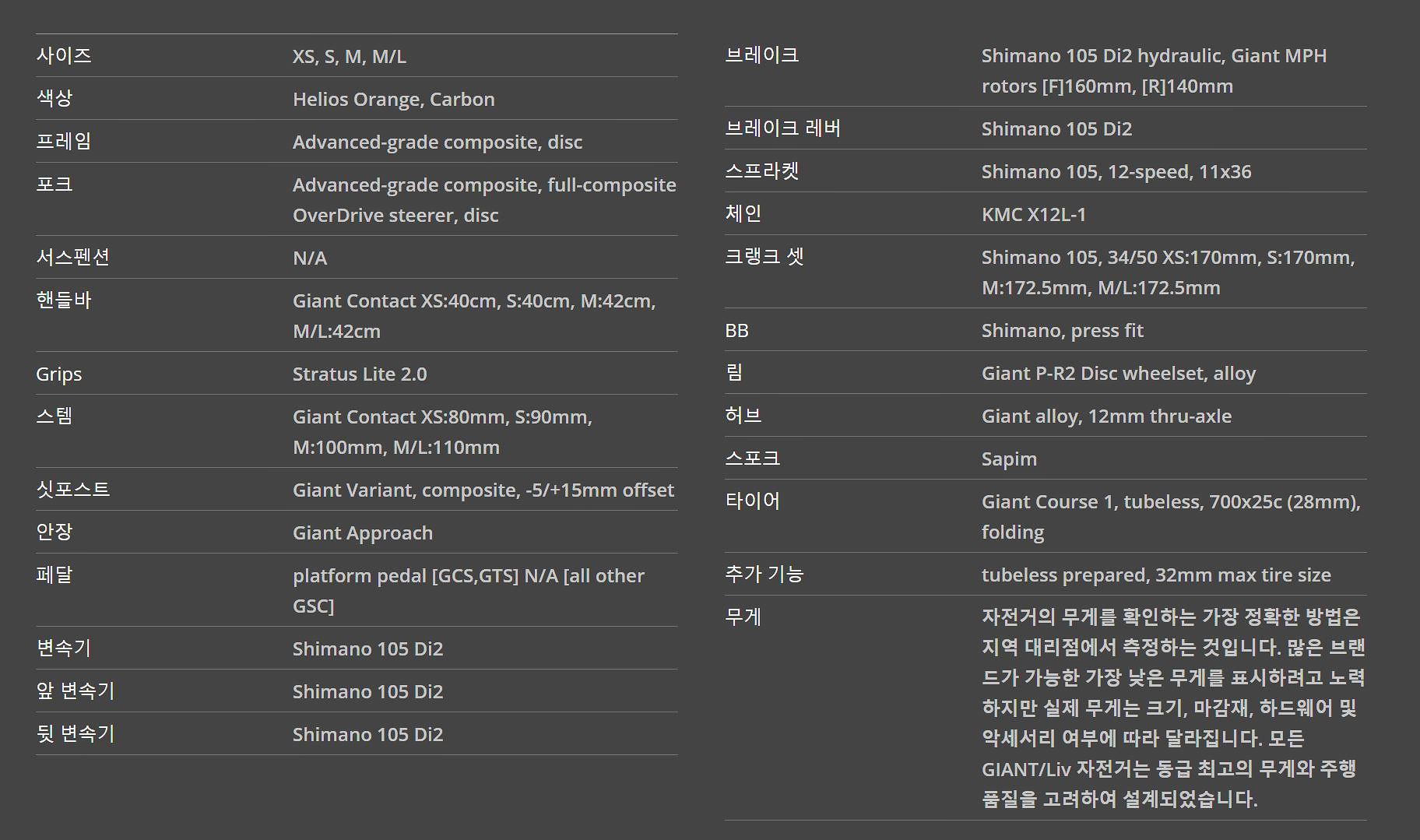Click the 포크 label
This screenshot has height=840, width=1420.
54,184
